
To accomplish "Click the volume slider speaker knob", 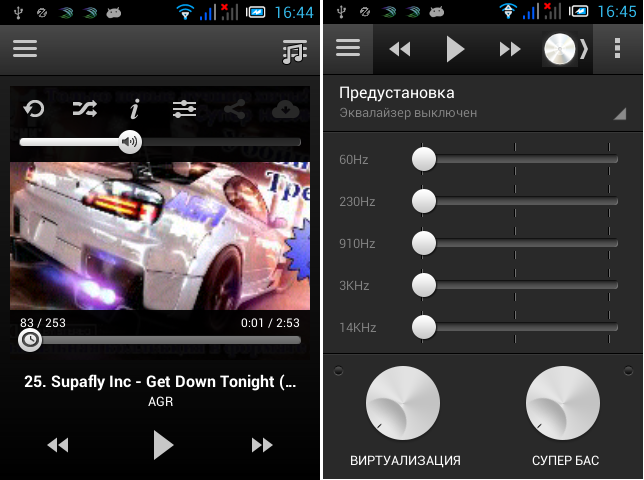I will [129, 142].
